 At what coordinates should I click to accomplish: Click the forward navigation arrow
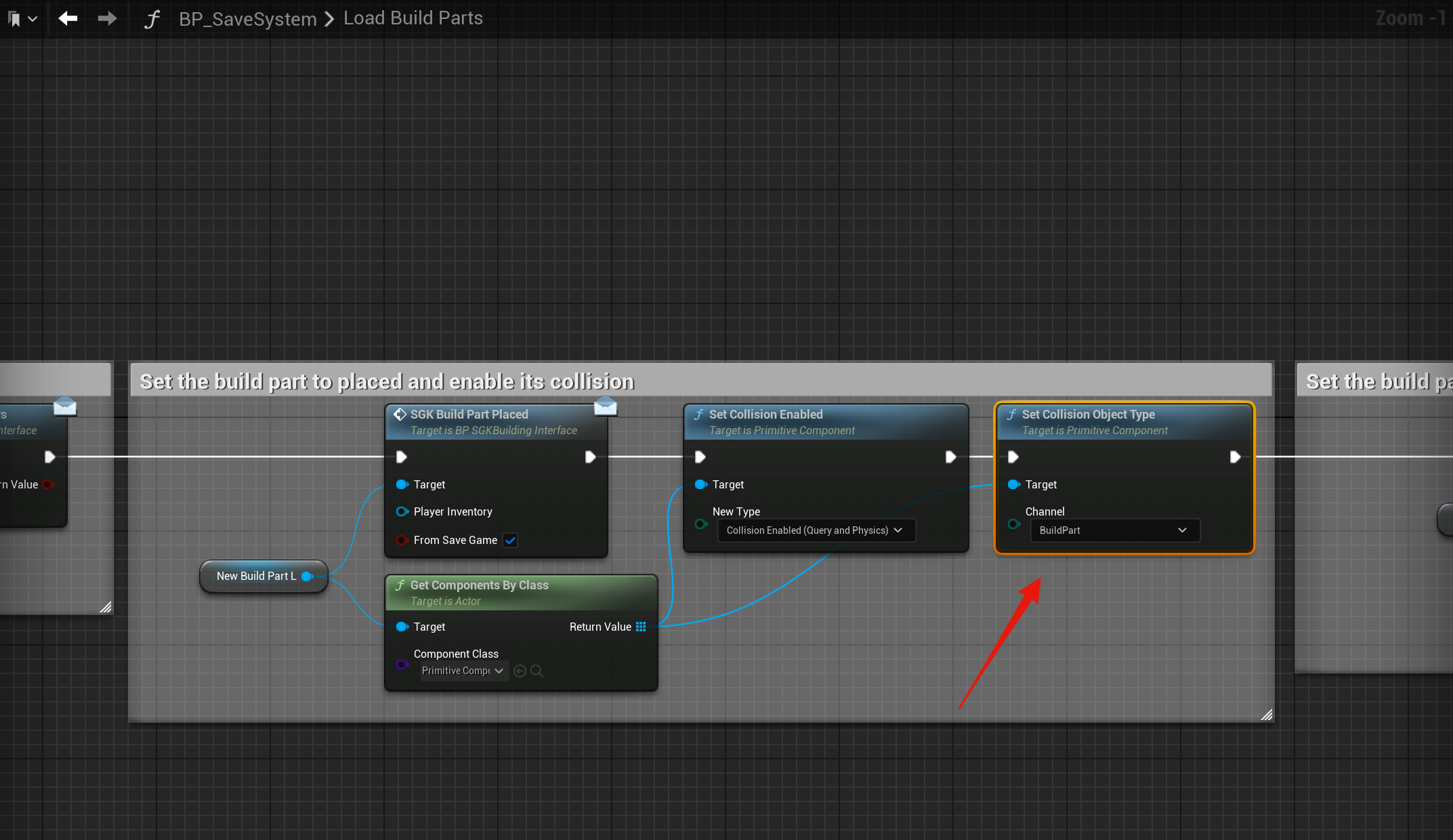pos(107,18)
